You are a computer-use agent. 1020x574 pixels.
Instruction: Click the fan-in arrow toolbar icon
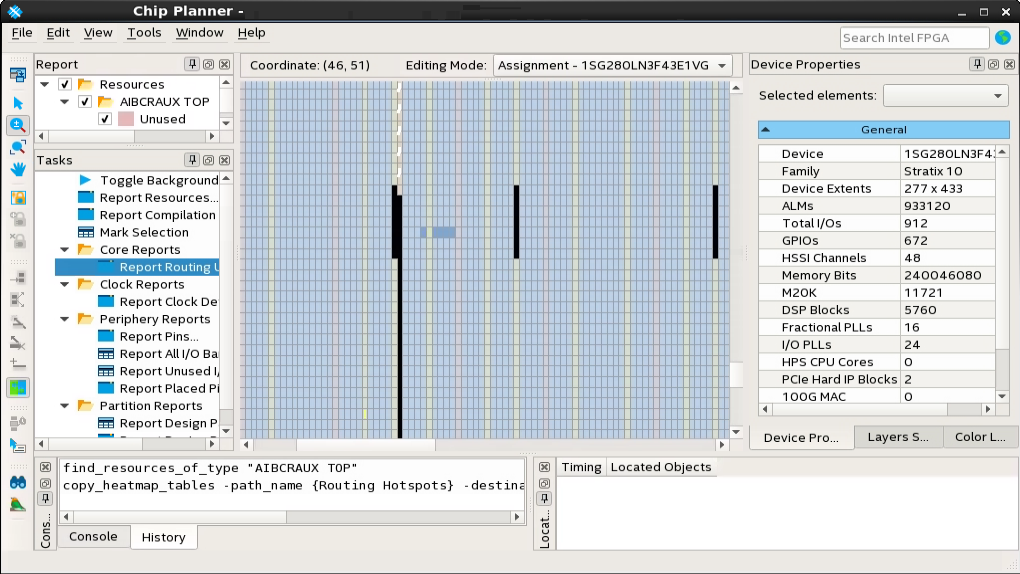click(x=18, y=279)
